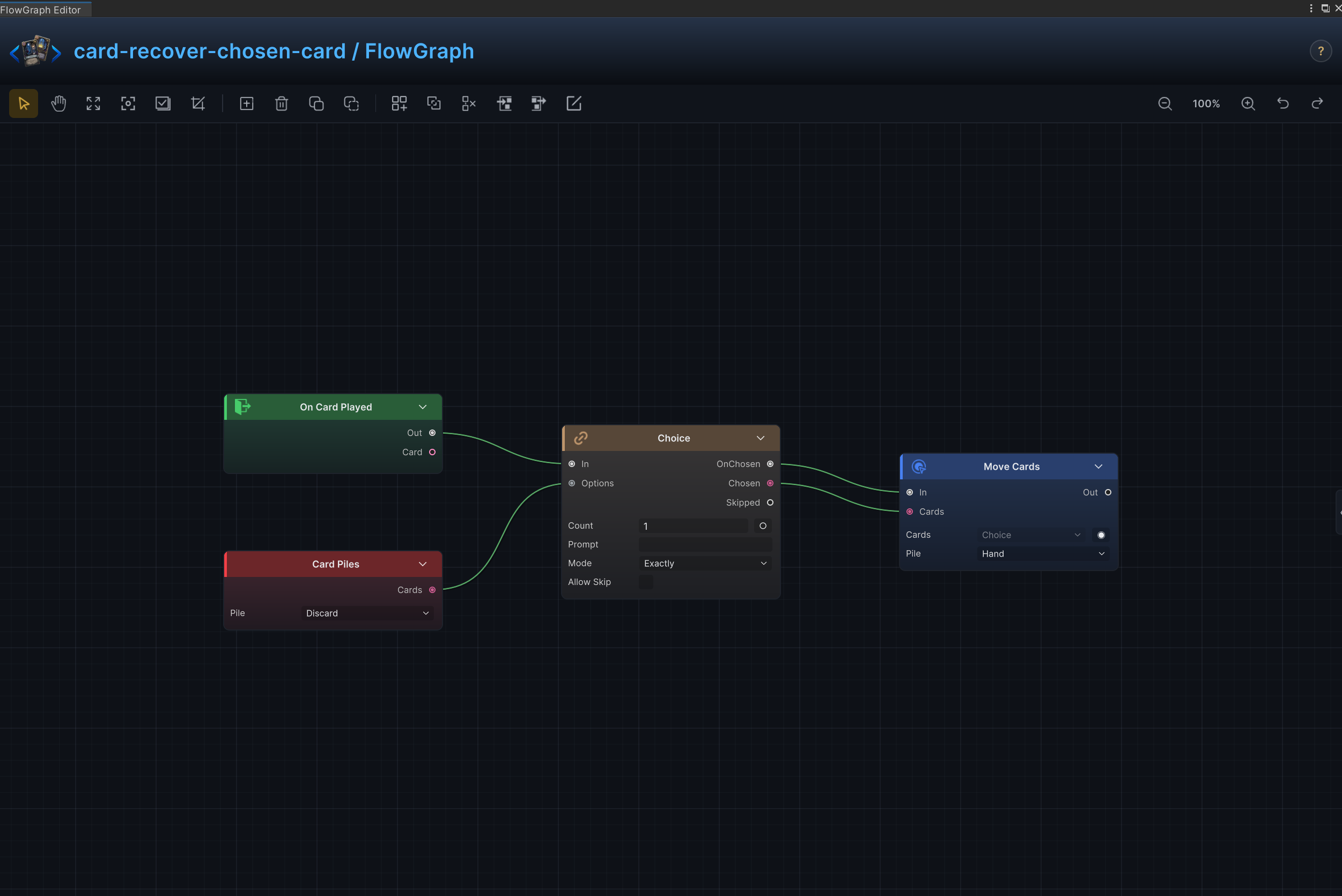This screenshot has height=896, width=1342.
Task: Click the trash delete icon
Action: pyautogui.click(x=281, y=103)
